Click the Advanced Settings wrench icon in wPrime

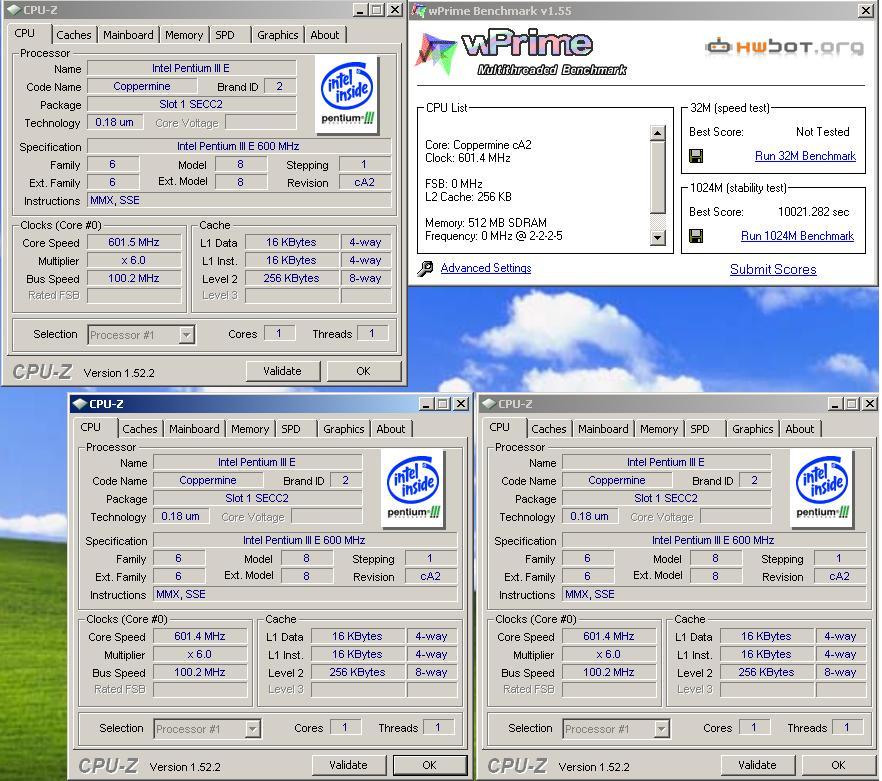tap(425, 268)
